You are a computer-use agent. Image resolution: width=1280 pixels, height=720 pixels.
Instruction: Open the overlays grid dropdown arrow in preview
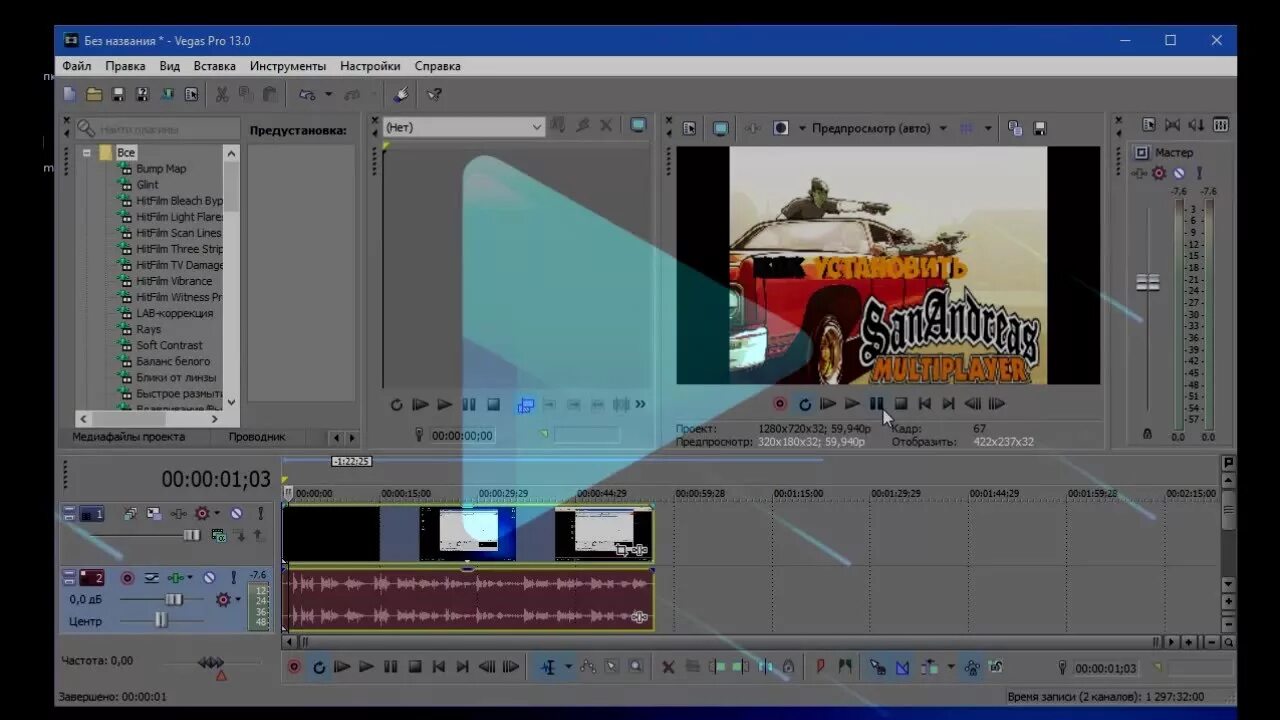(x=988, y=128)
